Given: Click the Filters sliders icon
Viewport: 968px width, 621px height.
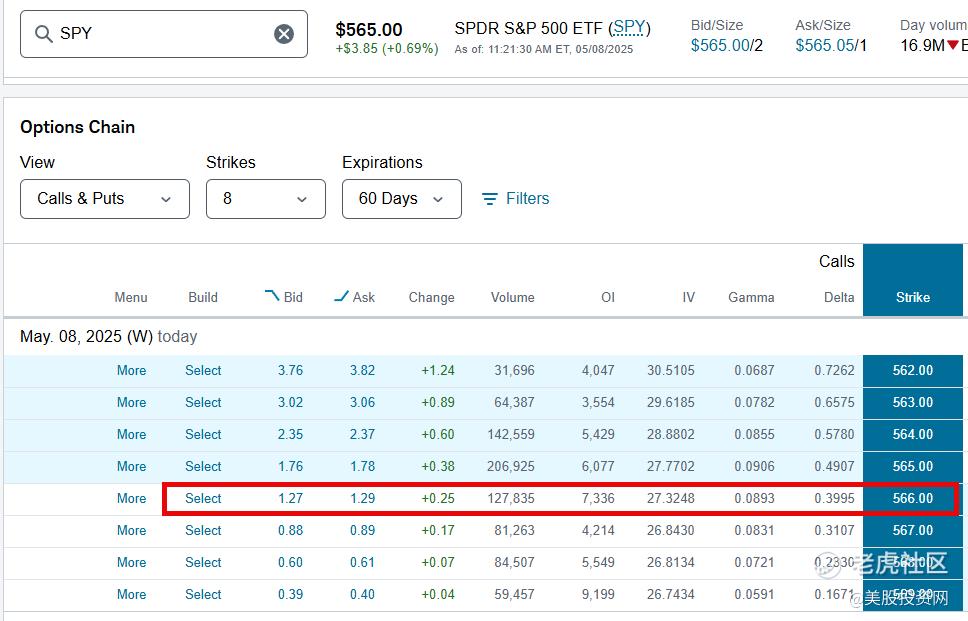Looking at the screenshot, I should (x=490, y=199).
